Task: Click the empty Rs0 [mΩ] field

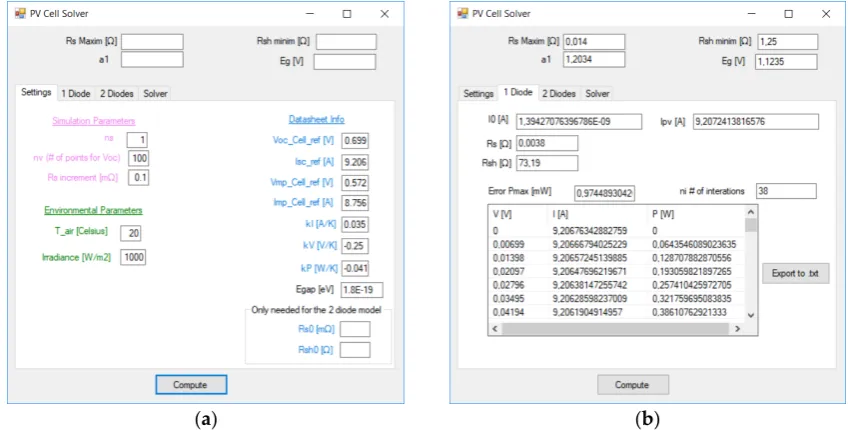Action: point(355,329)
